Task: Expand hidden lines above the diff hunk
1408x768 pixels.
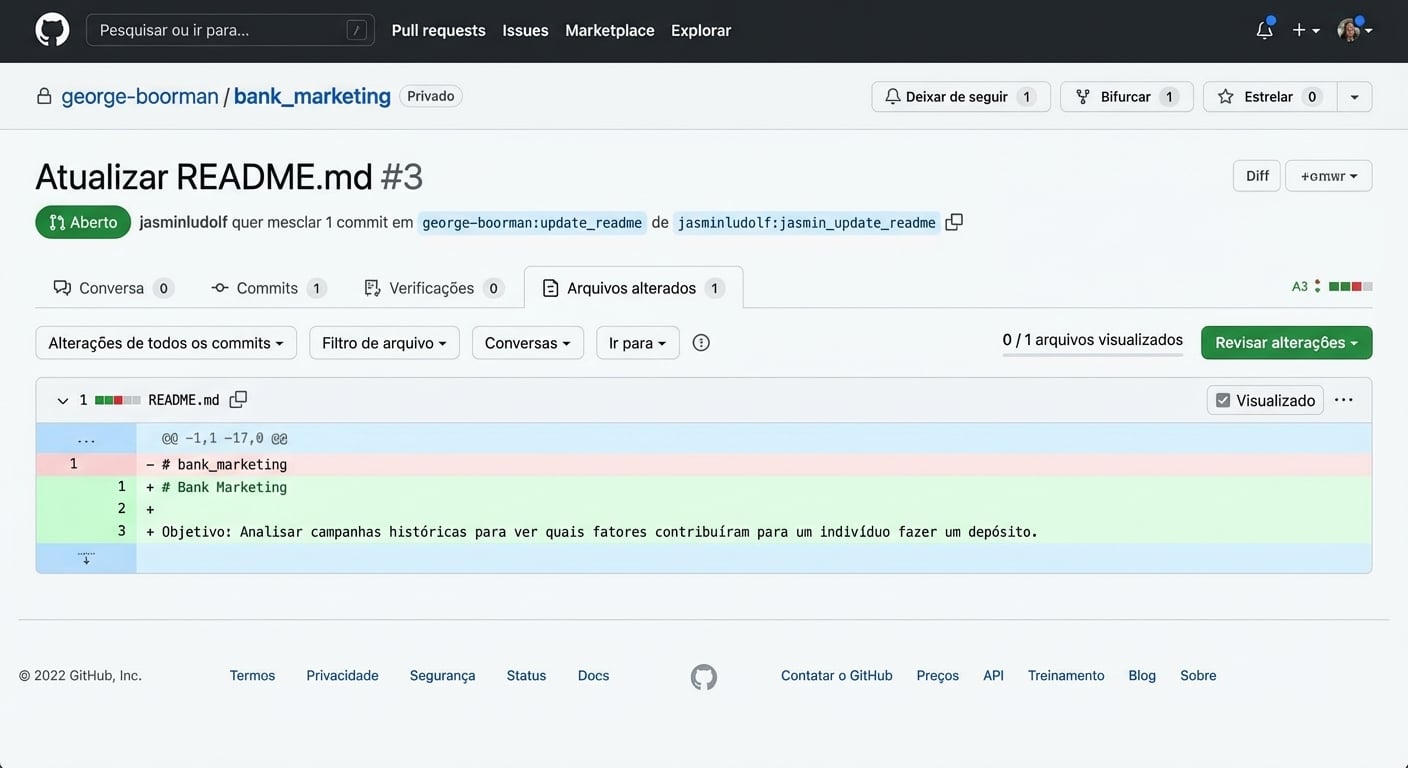Action: 86,438
